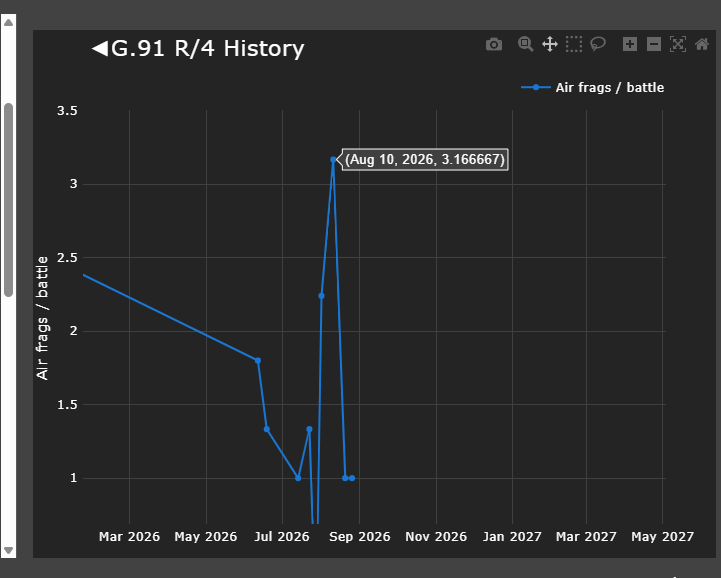Choose the Box Select tool
This screenshot has height=578, width=721.
(x=574, y=45)
